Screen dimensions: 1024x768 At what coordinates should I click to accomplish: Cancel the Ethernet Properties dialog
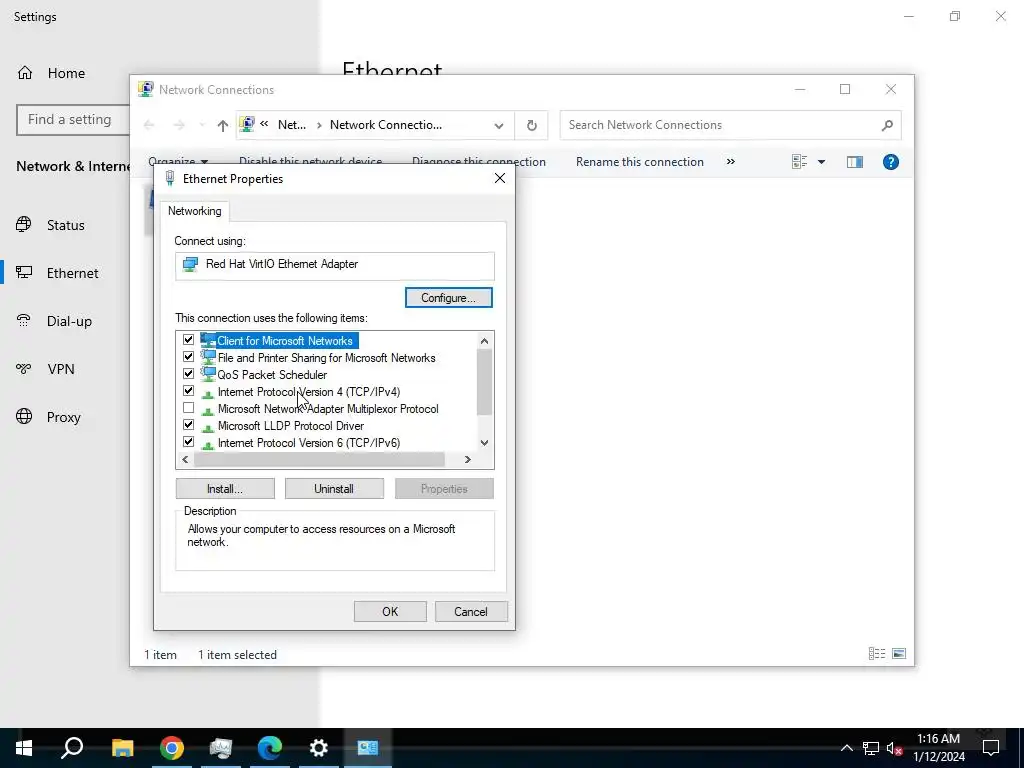471,612
